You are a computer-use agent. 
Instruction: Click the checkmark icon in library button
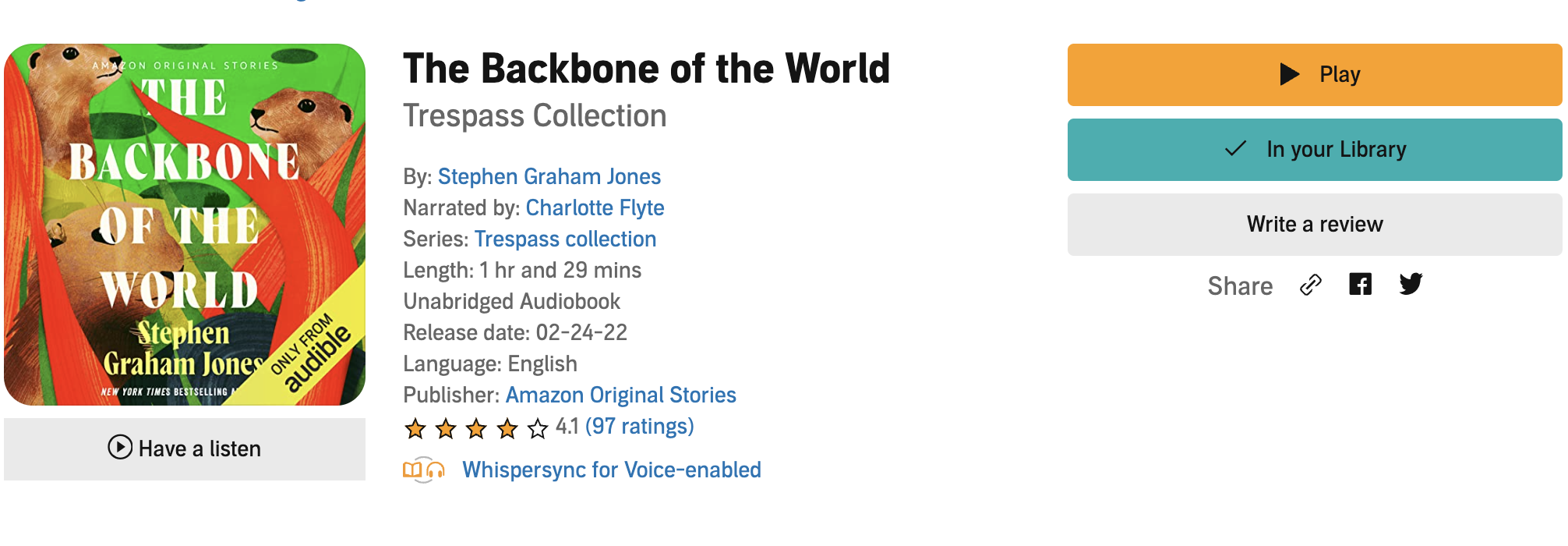[x=1236, y=149]
